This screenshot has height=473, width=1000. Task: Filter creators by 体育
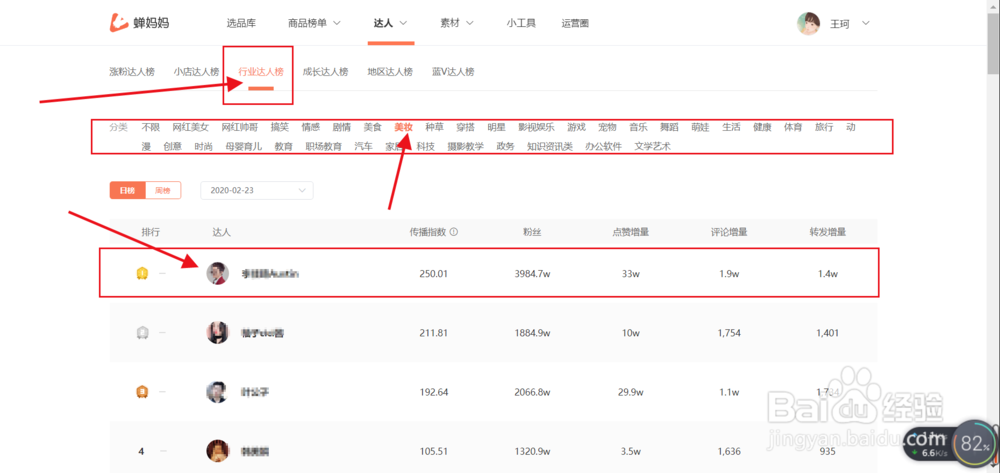pyautogui.click(x=793, y=127)
